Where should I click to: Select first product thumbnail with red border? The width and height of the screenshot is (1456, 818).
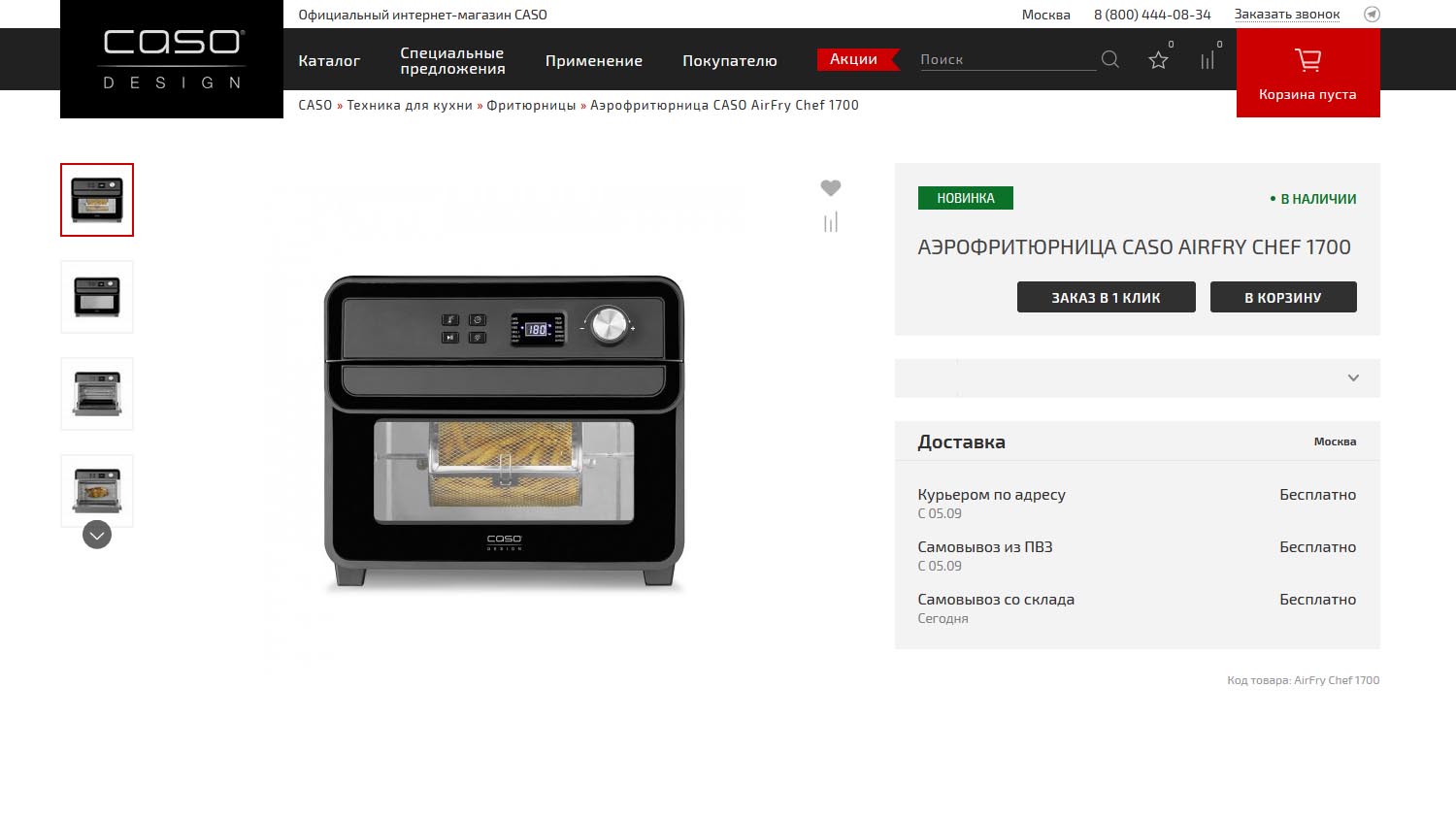97,200
